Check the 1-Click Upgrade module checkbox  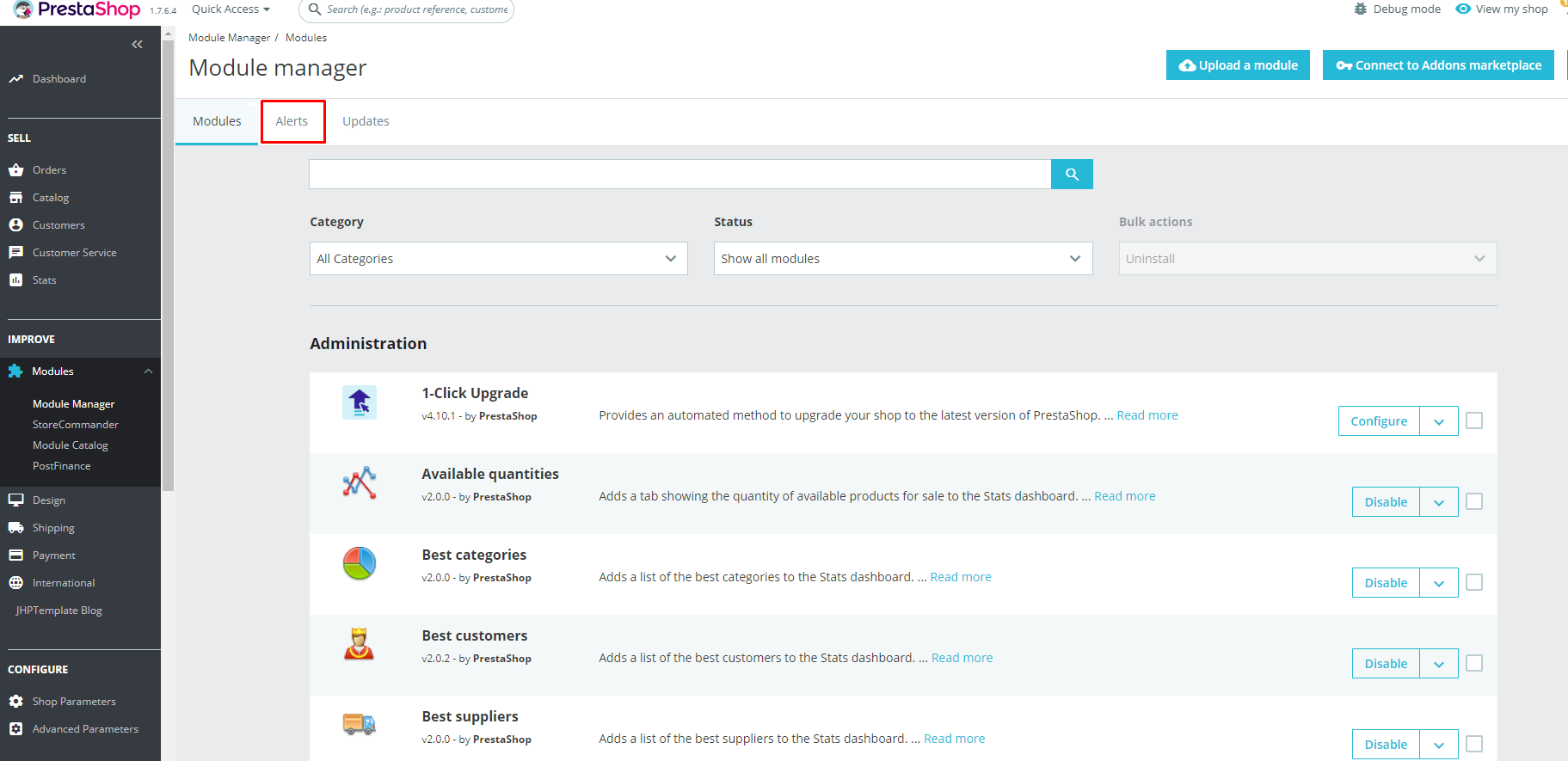(1474, 420)
